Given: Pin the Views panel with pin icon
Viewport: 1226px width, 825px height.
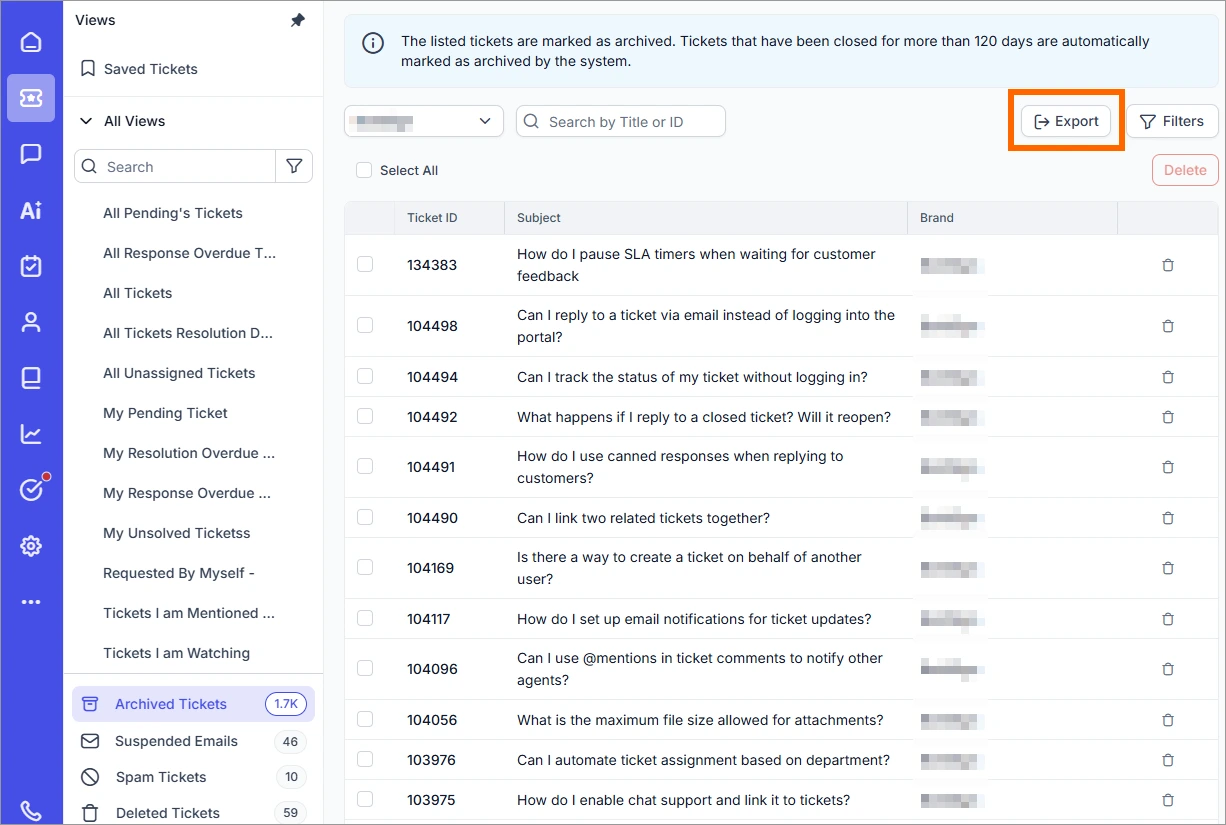Looking at the screenshot, I should [x=298, y=20].
